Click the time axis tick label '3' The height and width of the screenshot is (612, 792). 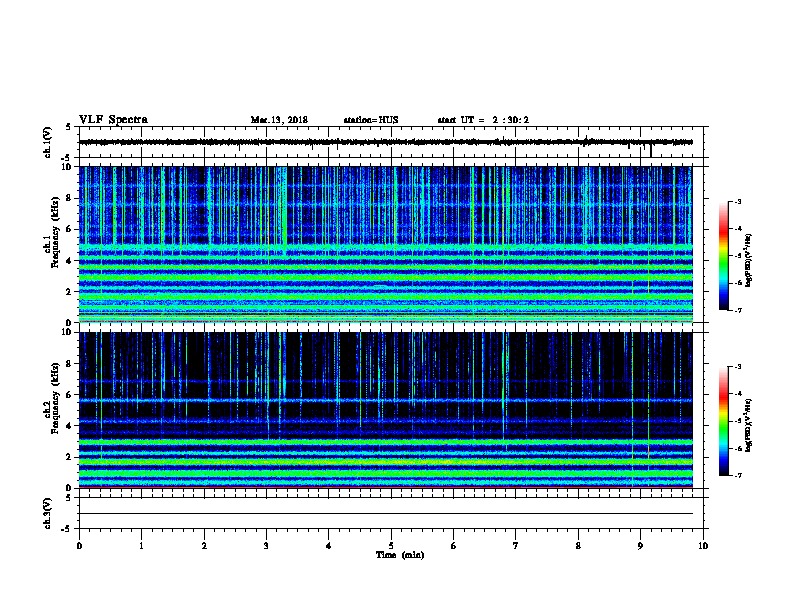[266, 546]
